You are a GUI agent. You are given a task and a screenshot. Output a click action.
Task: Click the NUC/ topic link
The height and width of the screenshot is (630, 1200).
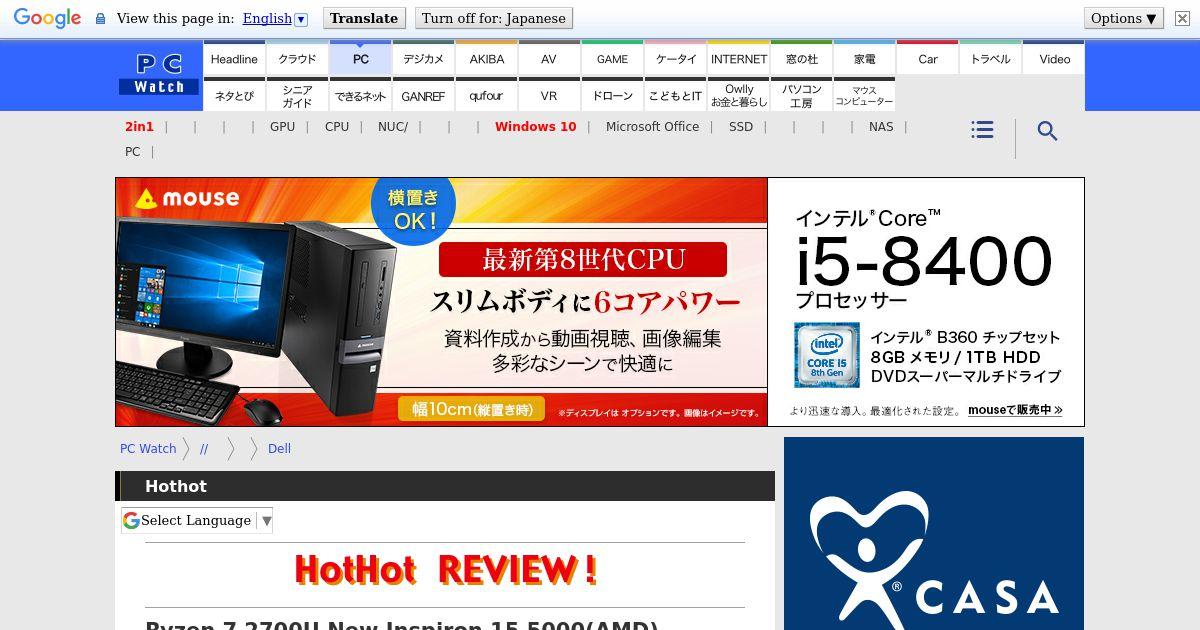point(393,127)
